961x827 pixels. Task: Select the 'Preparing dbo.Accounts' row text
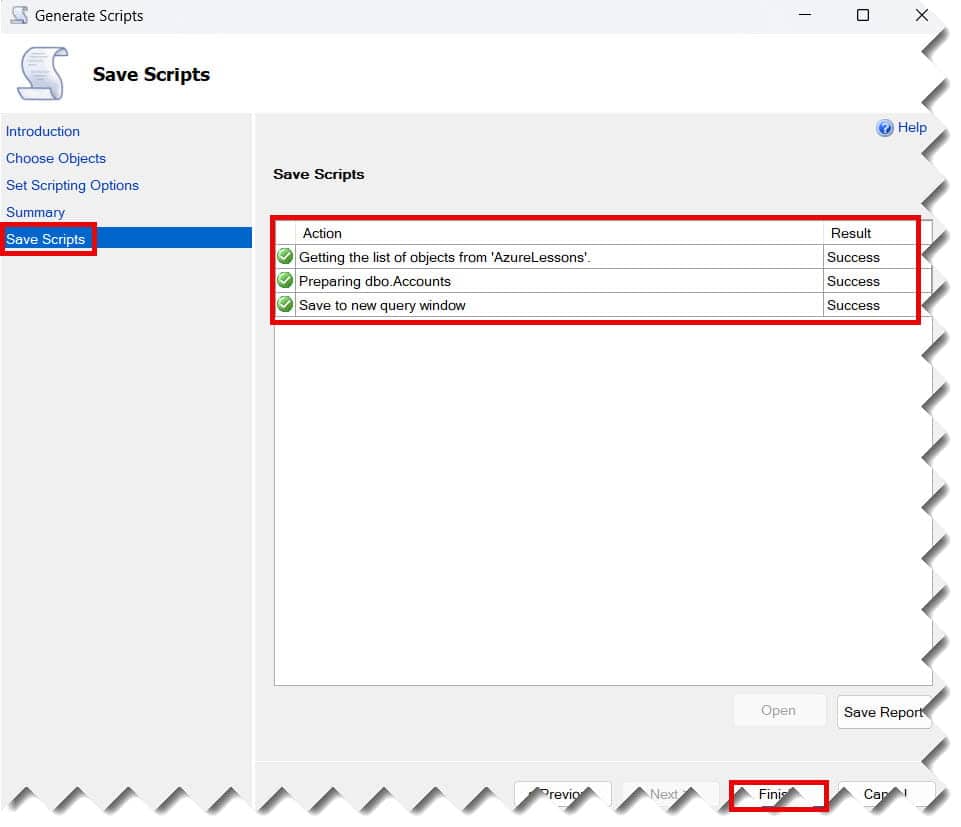click(x=374, y=282)
